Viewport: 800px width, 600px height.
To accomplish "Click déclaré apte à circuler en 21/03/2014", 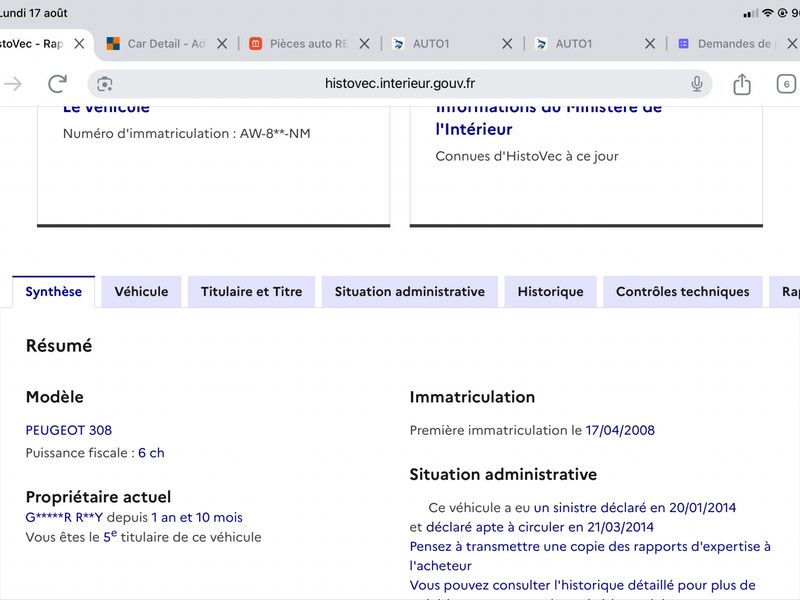I will coord(540,527).
